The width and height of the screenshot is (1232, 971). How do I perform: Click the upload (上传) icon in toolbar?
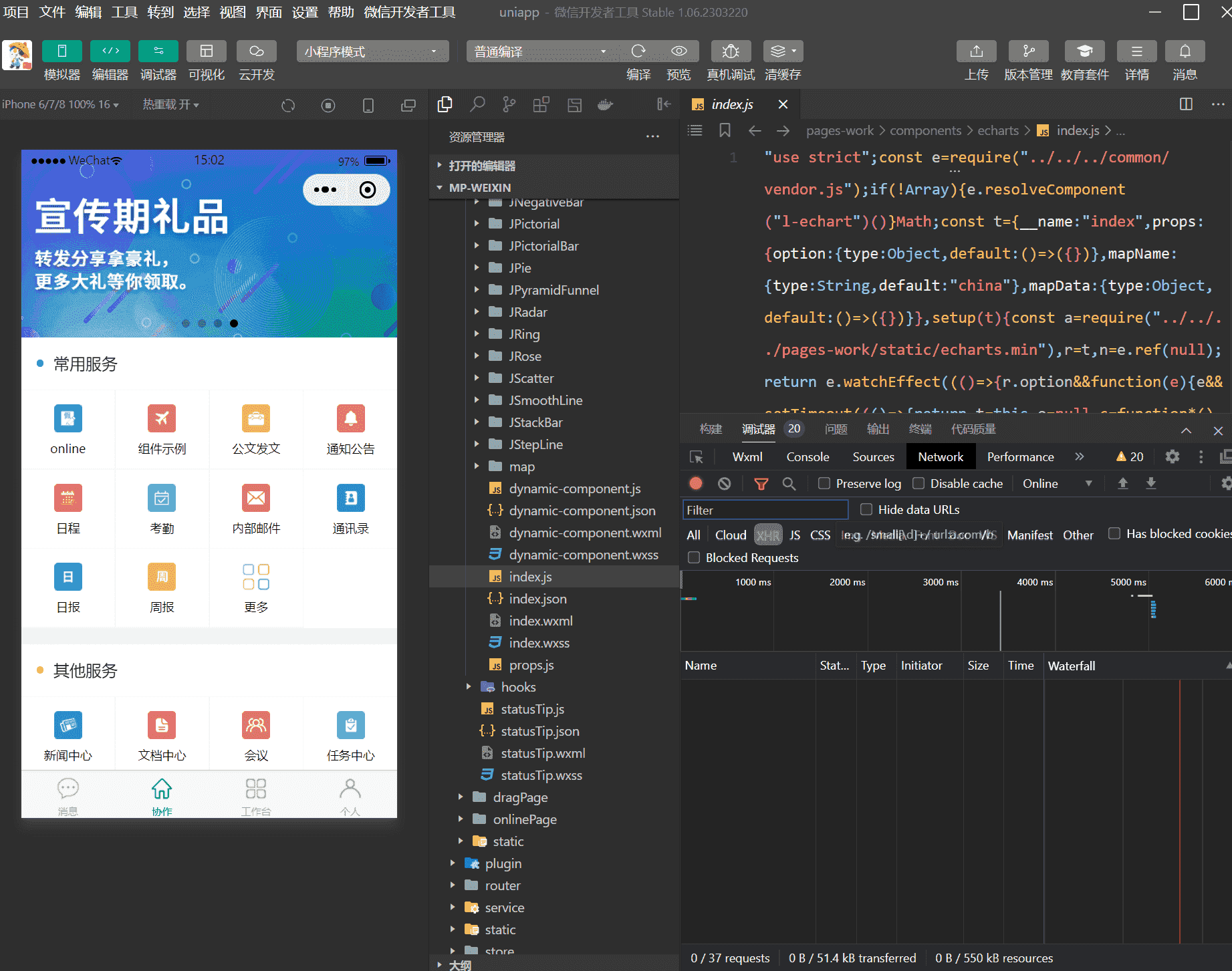click(976, 51)
